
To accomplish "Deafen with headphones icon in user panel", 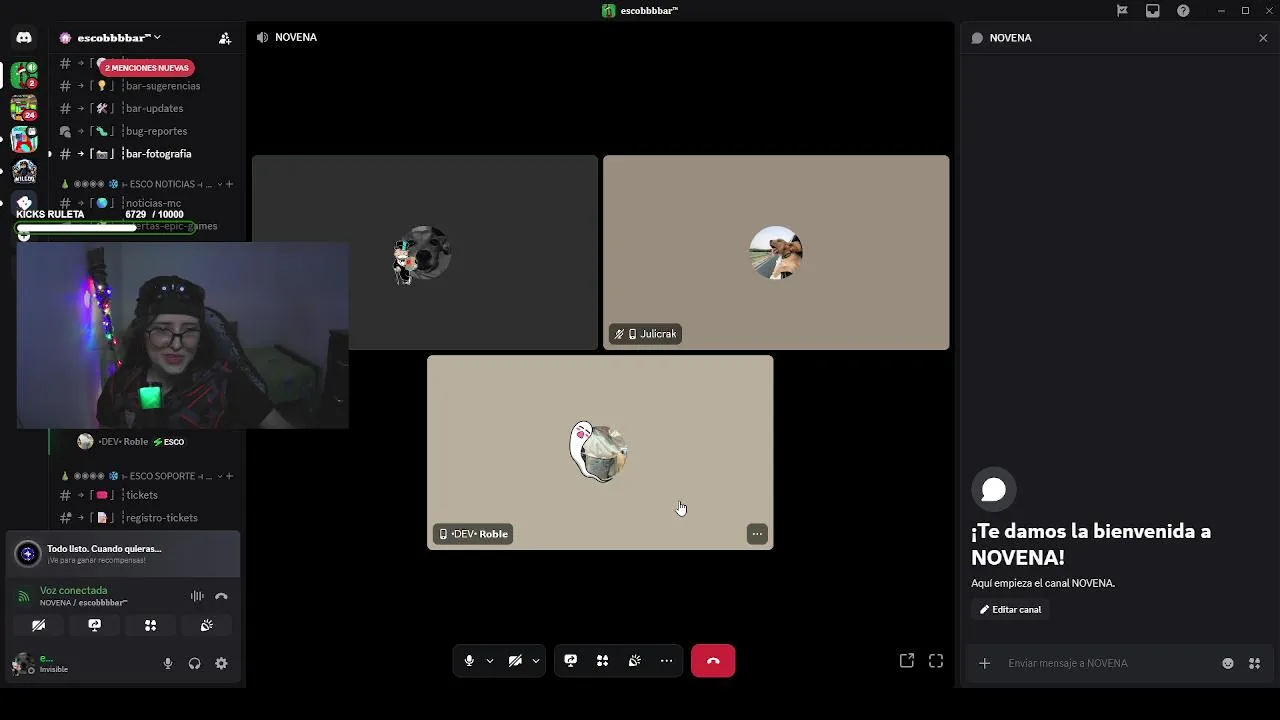I will click(x=195, y=664).
